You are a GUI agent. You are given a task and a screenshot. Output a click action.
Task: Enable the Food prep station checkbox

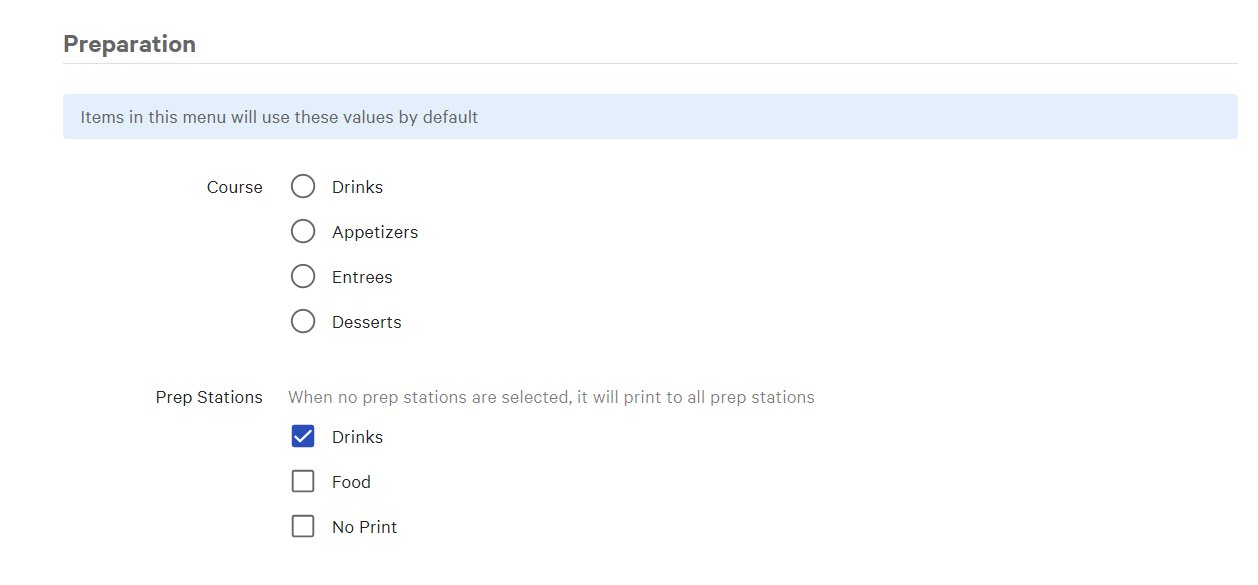tap(303, 481)
